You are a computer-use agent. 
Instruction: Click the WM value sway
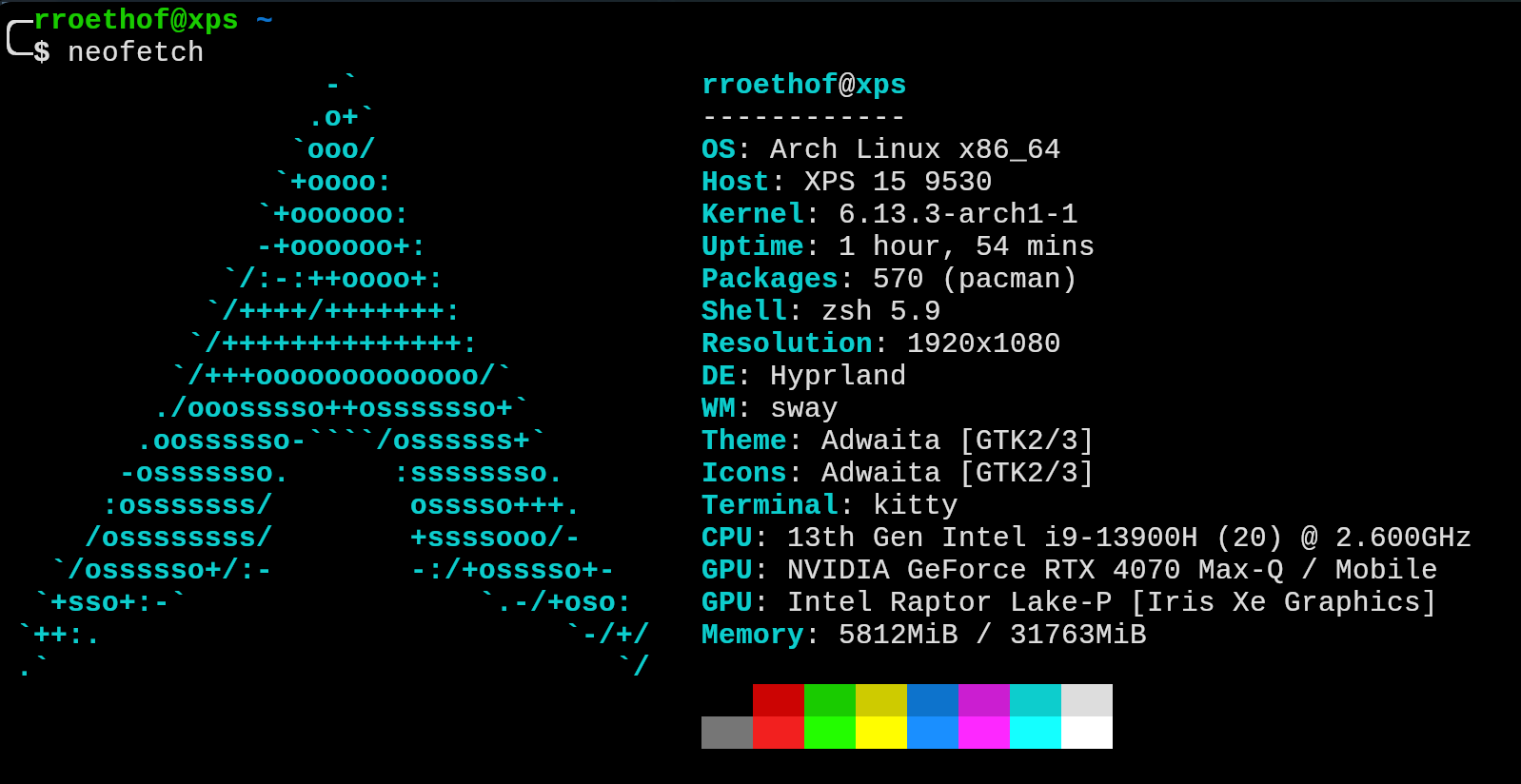tap(804, 408)
